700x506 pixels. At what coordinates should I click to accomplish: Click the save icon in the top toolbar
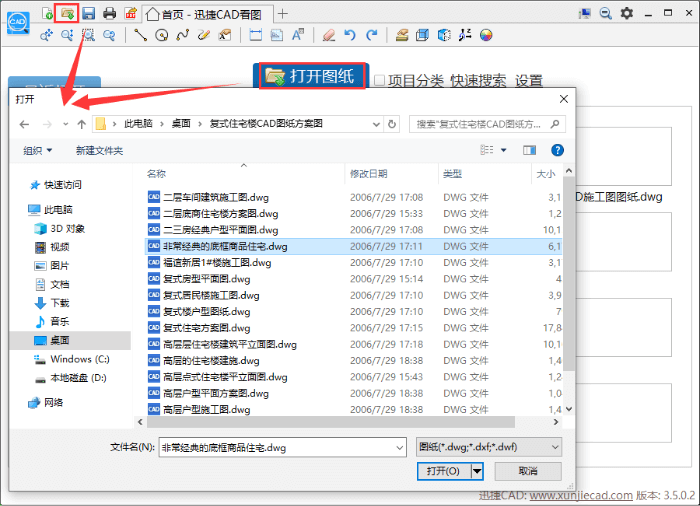pos(88,13)
